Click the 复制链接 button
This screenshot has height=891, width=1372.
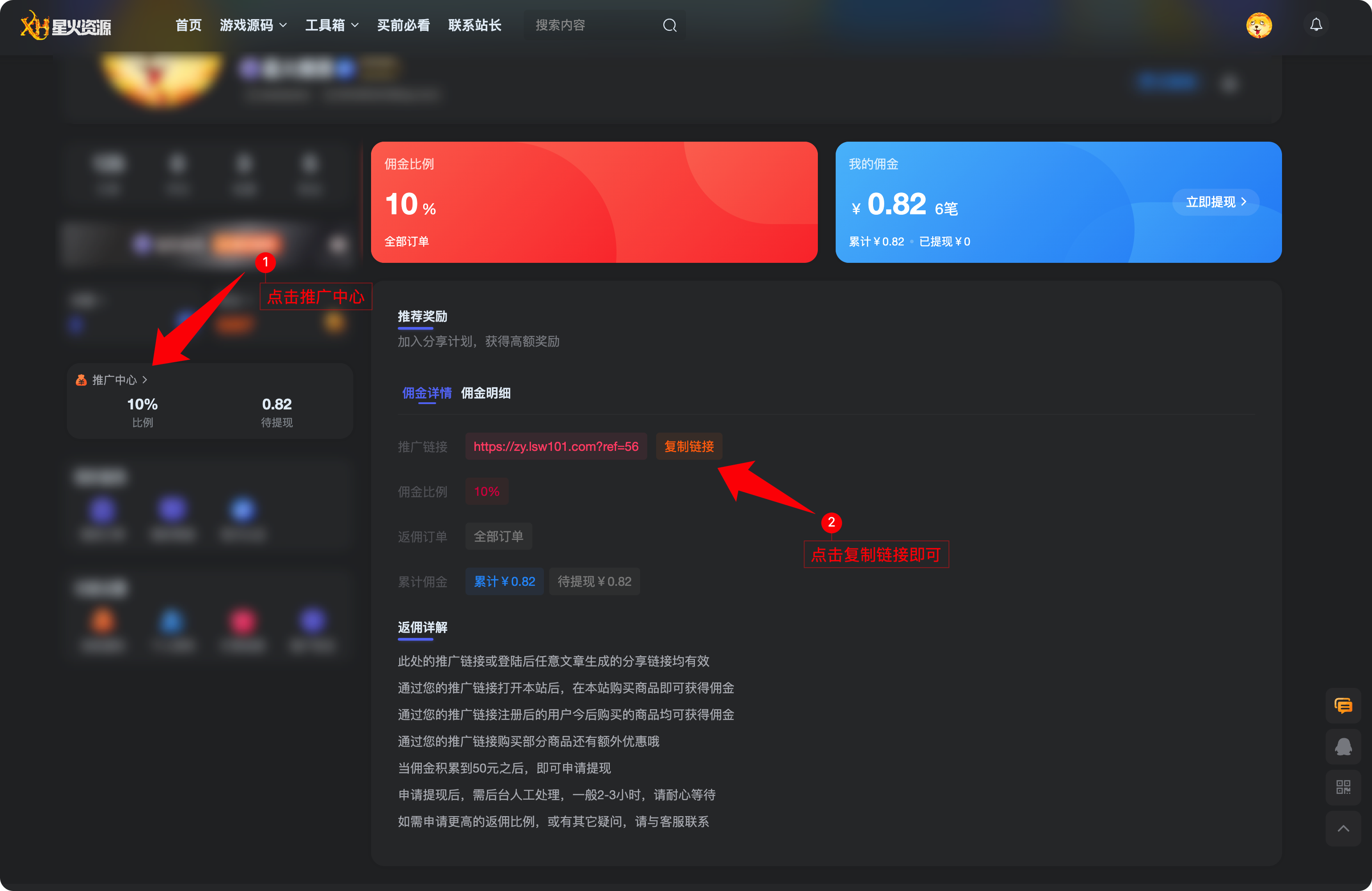click(689, 446)
